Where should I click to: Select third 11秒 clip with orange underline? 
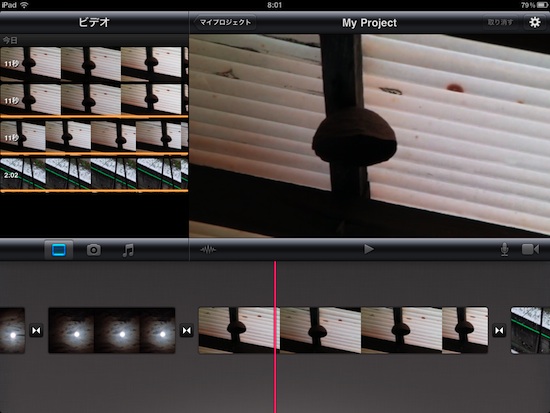point(94,138)
